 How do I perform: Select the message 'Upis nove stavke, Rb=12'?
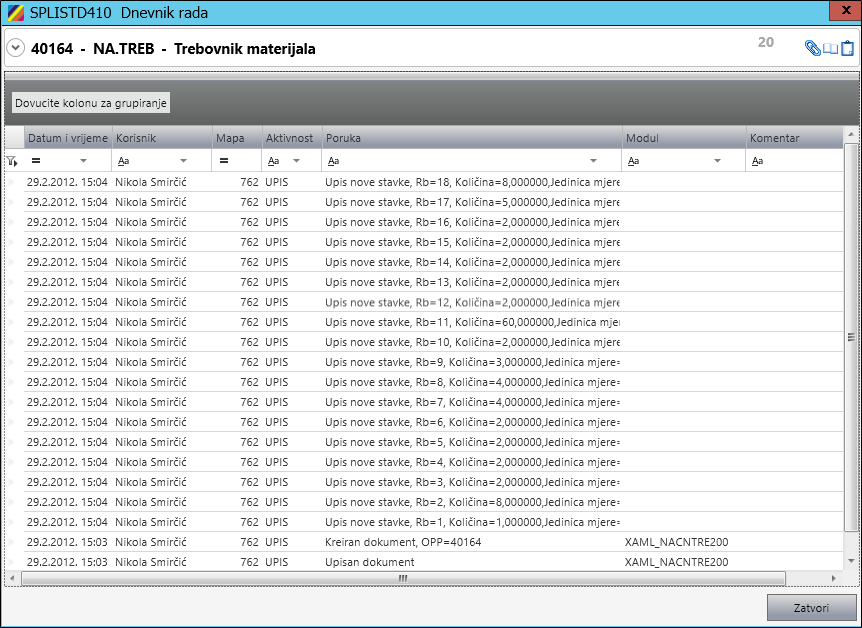click(472, 302)
